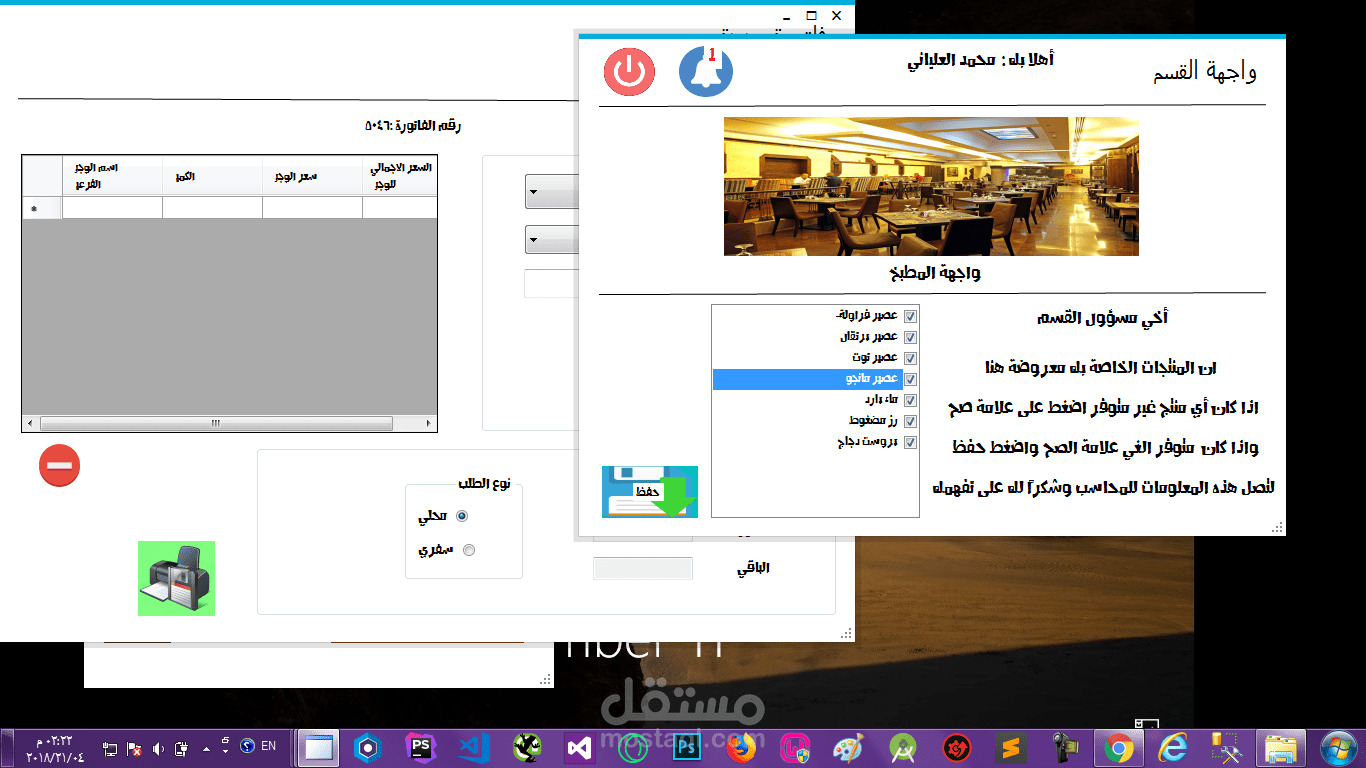Click the empty الكمية cell in the new row
Viewport: 1366px width, 768px height.
click(x=212, y=207)
